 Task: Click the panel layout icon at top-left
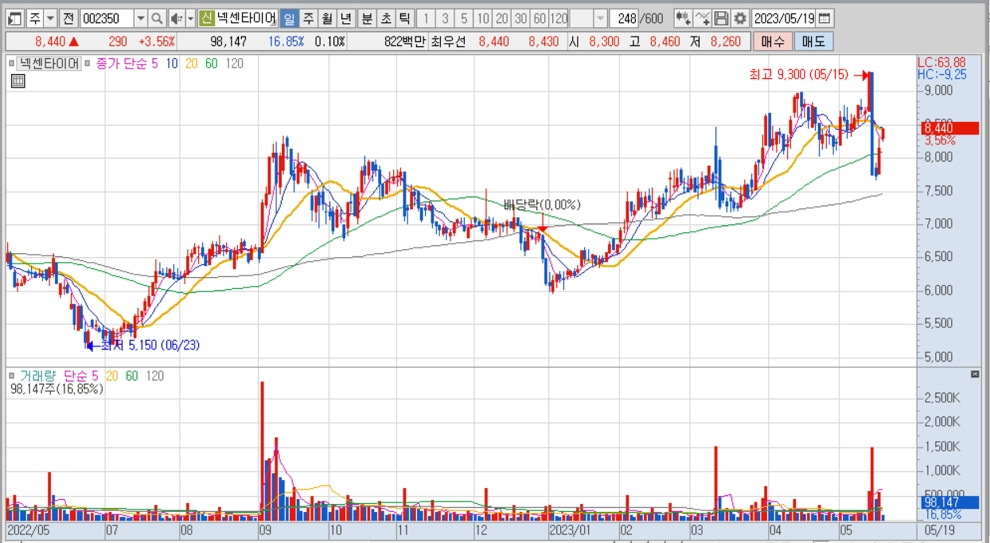click(x=14, y=18)
